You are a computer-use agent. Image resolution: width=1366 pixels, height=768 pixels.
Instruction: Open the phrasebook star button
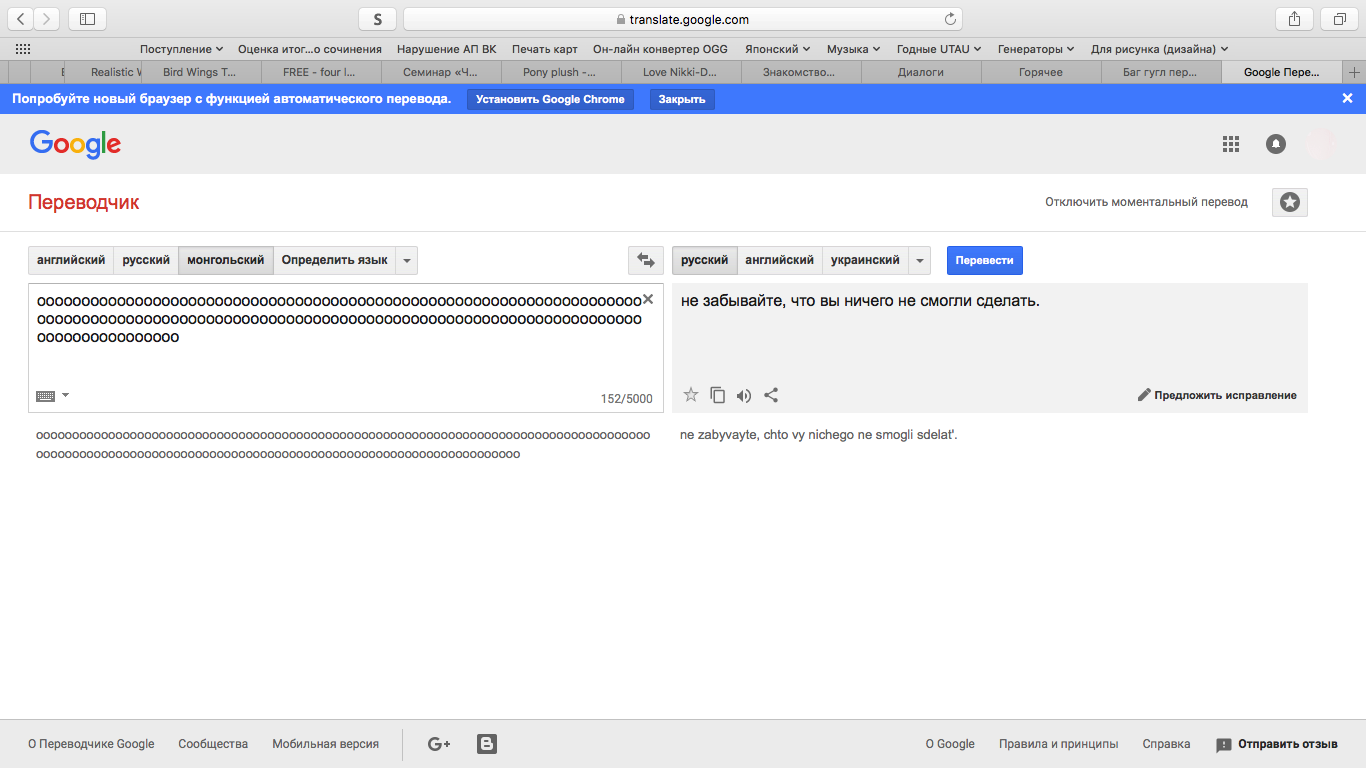1289,202
